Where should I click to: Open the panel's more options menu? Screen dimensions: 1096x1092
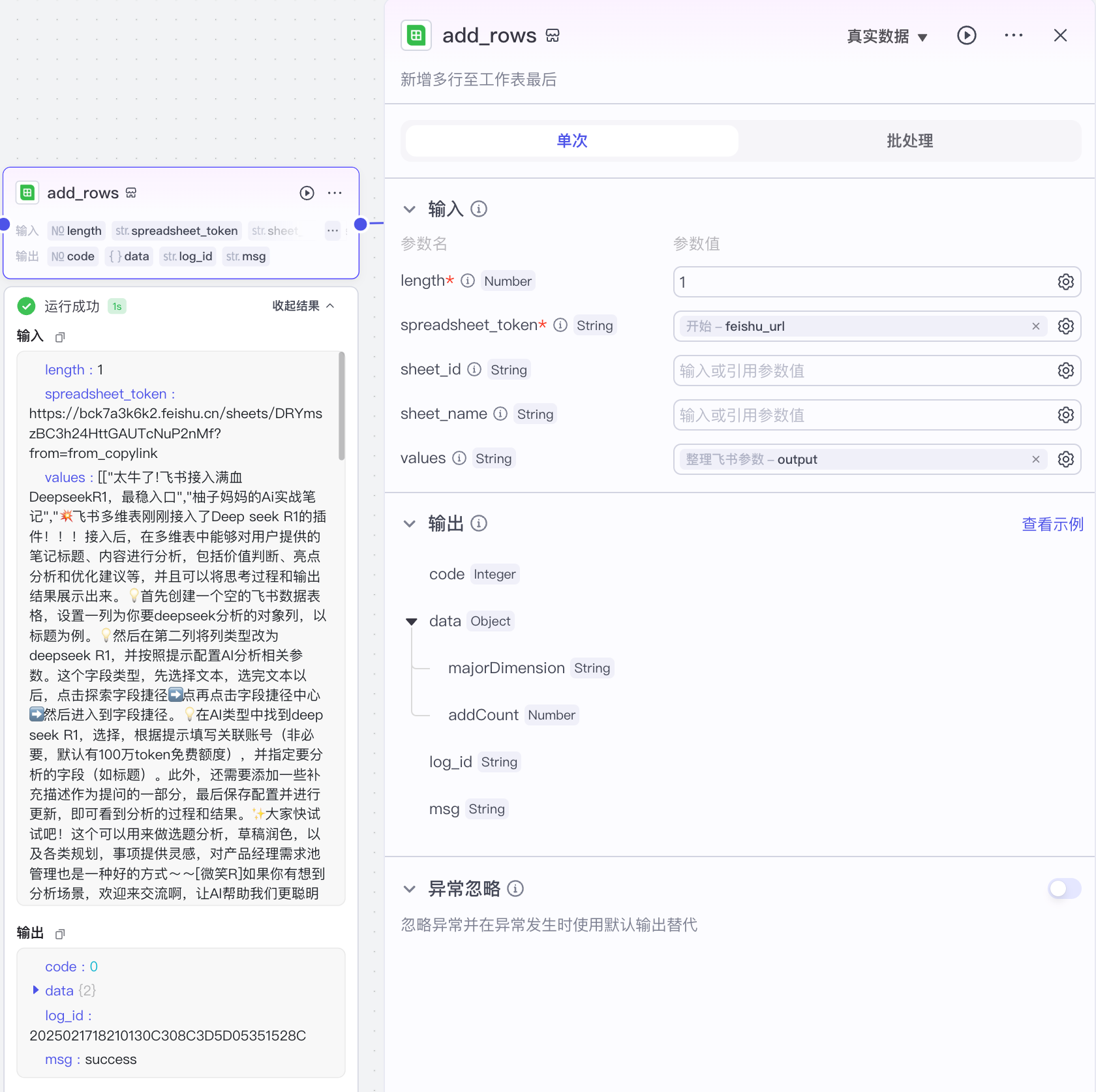tap(1013, 35)
